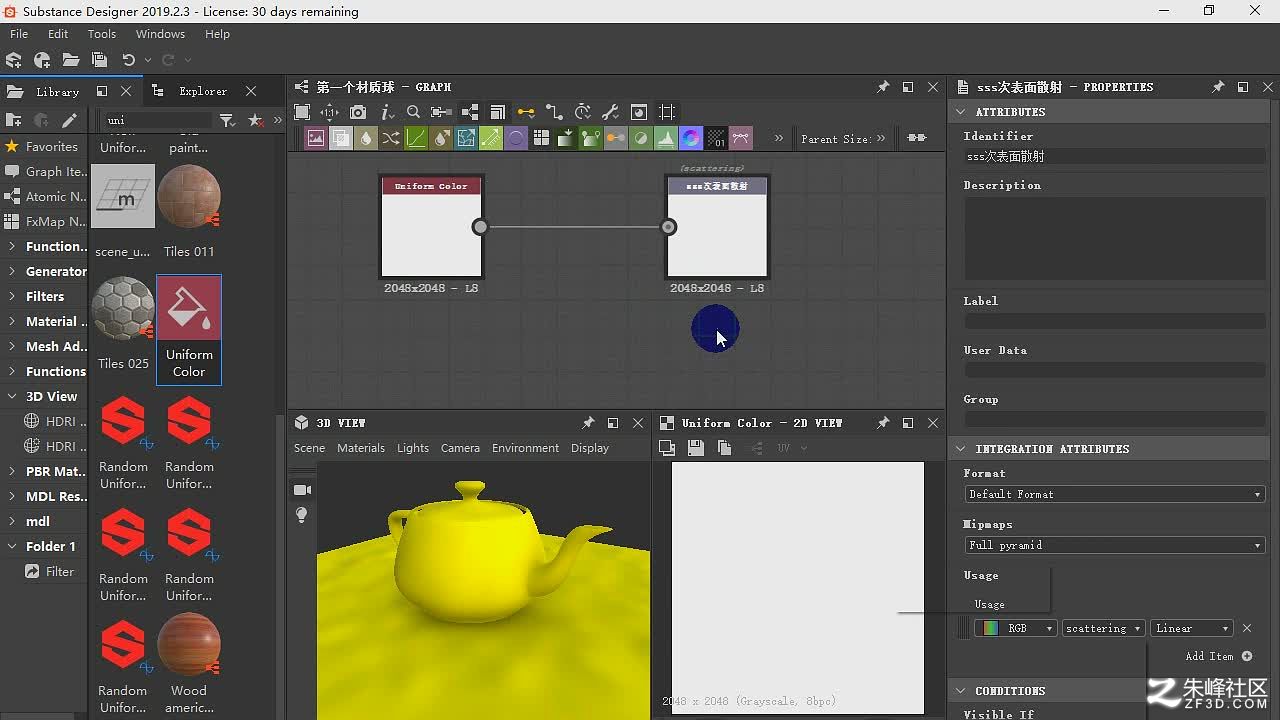The height and width of the screenshot is (720, 1280).
Task: Click the Open package folder icon
Action: coord(71,60)
